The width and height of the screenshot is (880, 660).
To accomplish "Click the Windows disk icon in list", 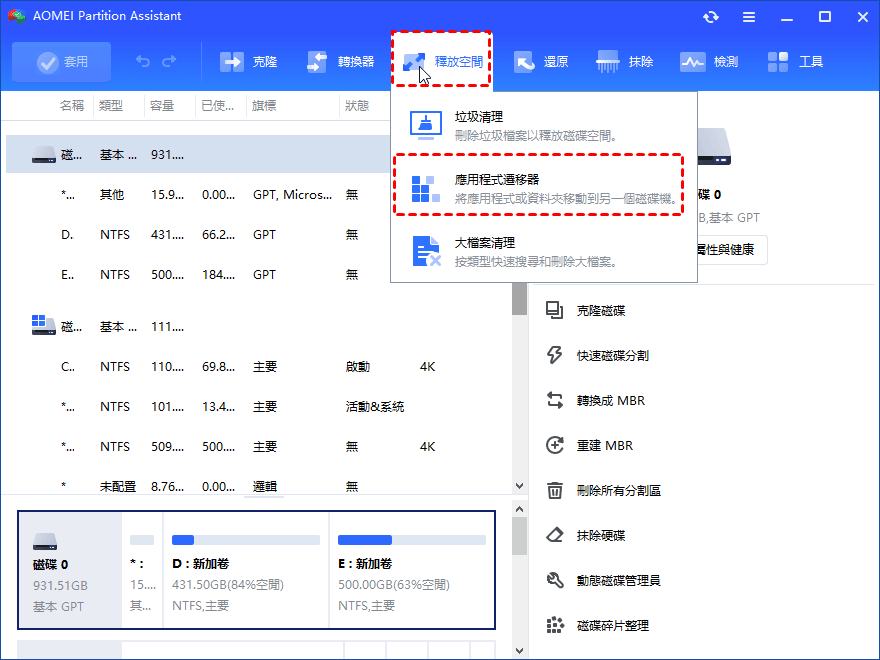I will point(44,325).
